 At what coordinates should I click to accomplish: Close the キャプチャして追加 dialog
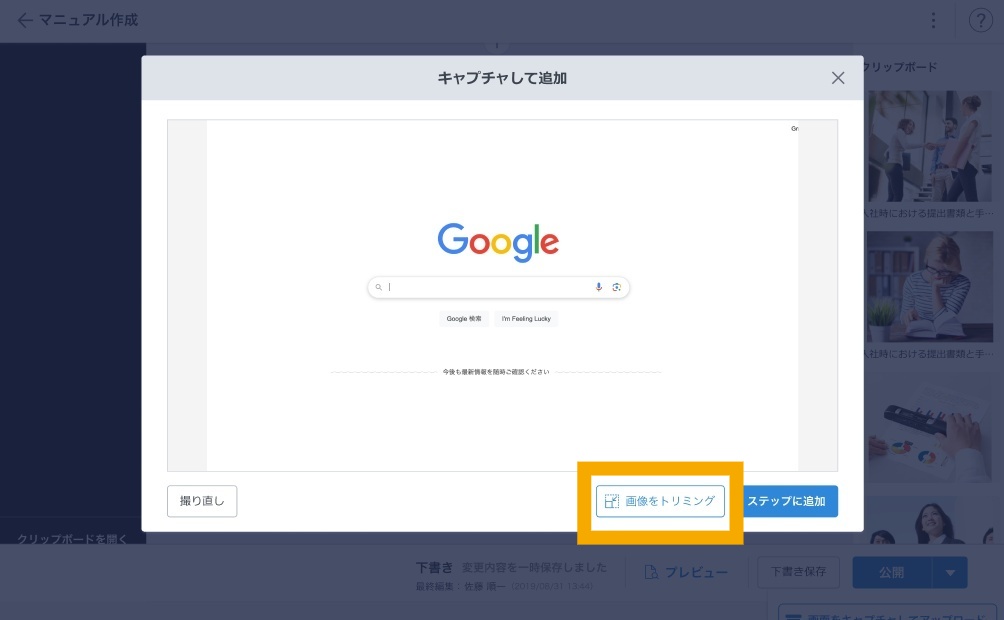coord(838,78)
